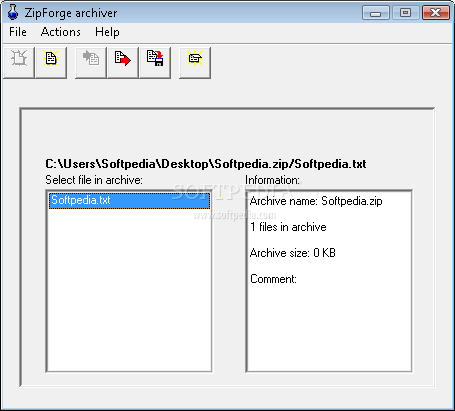
Task: Click the 'Select file in archive:' label
Action: 94,180
